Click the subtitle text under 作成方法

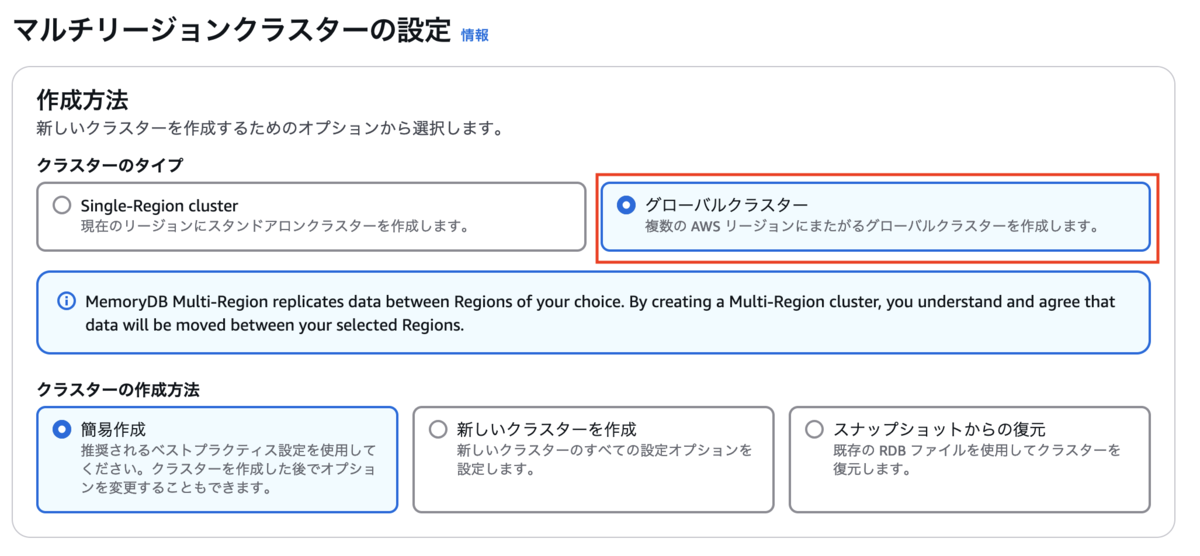click(x=269, y=129)
